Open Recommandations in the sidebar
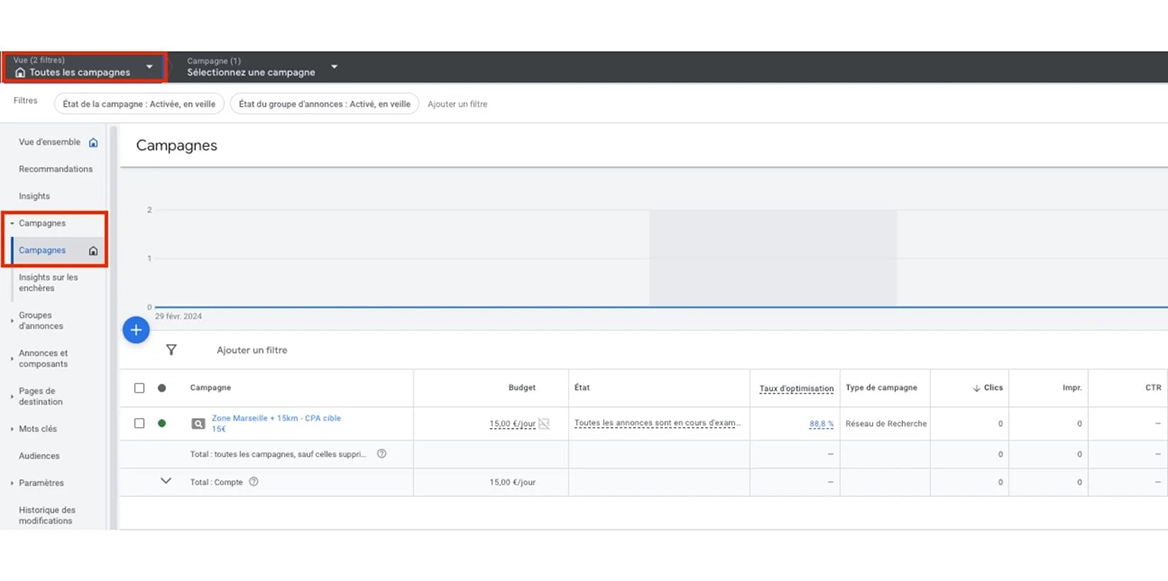Viewport: 1168px width, 581px height. coord(56,169)
